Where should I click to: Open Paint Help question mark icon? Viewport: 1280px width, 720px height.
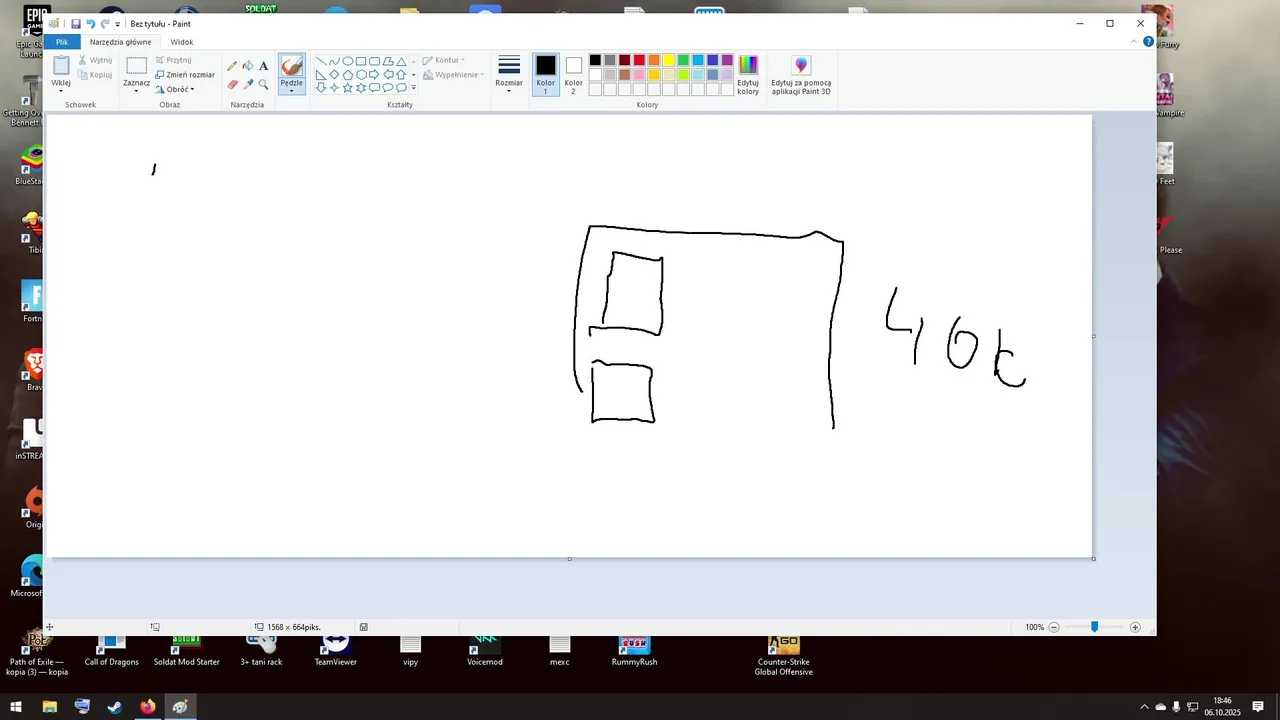coord(1148,42)
